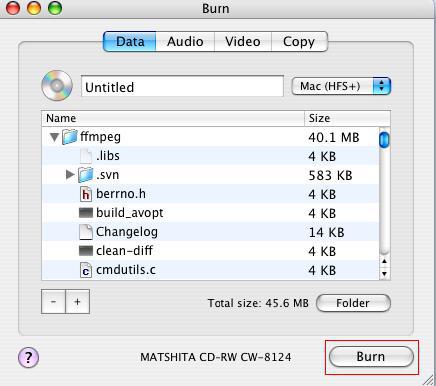
Task: Select the ffmpeg row name
Action: pyautogui.click(x=100, y=137)
